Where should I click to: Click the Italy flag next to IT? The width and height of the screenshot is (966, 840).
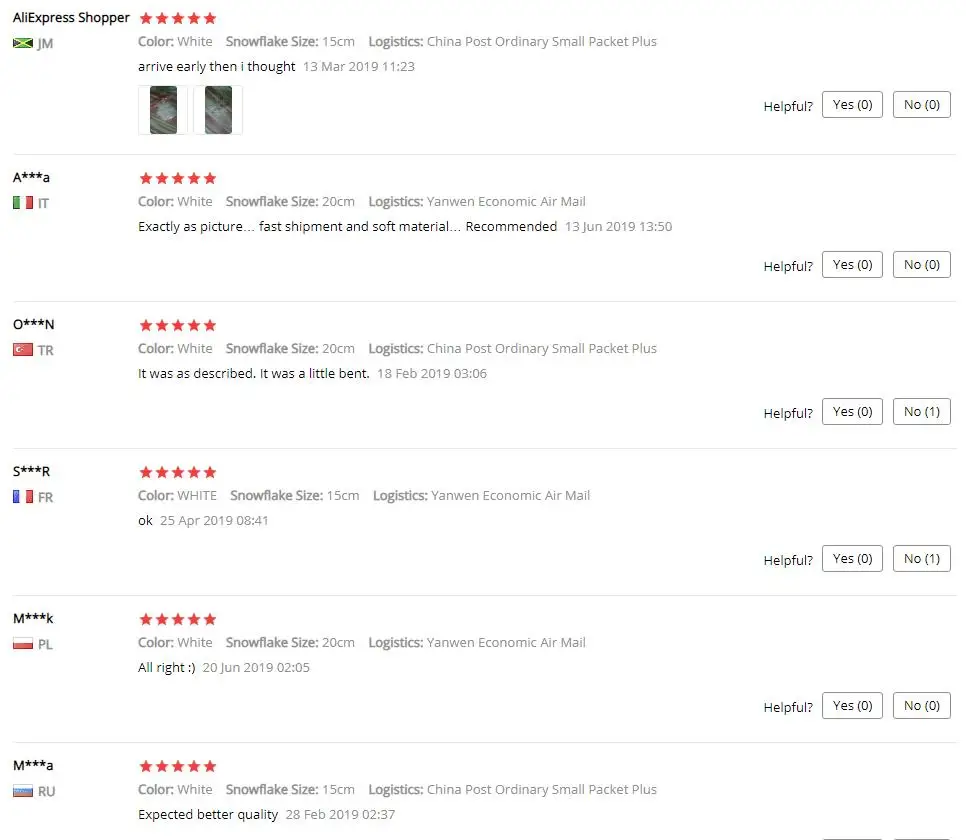(x=23, y=203)
